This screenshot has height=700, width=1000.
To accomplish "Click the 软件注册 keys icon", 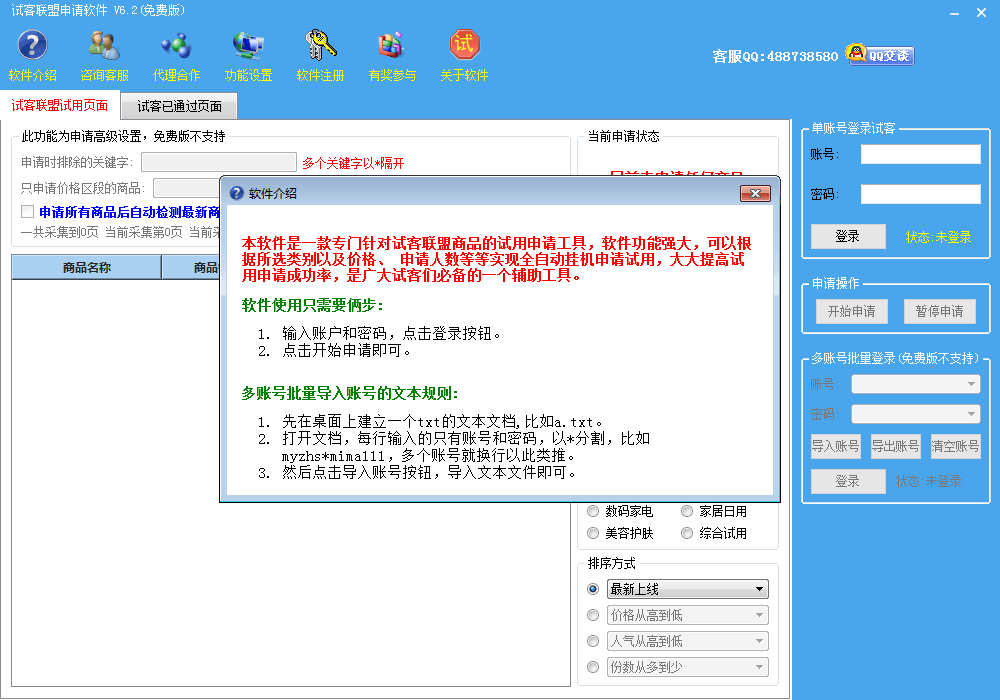I will pyautogui.click(x=320, y=46).
